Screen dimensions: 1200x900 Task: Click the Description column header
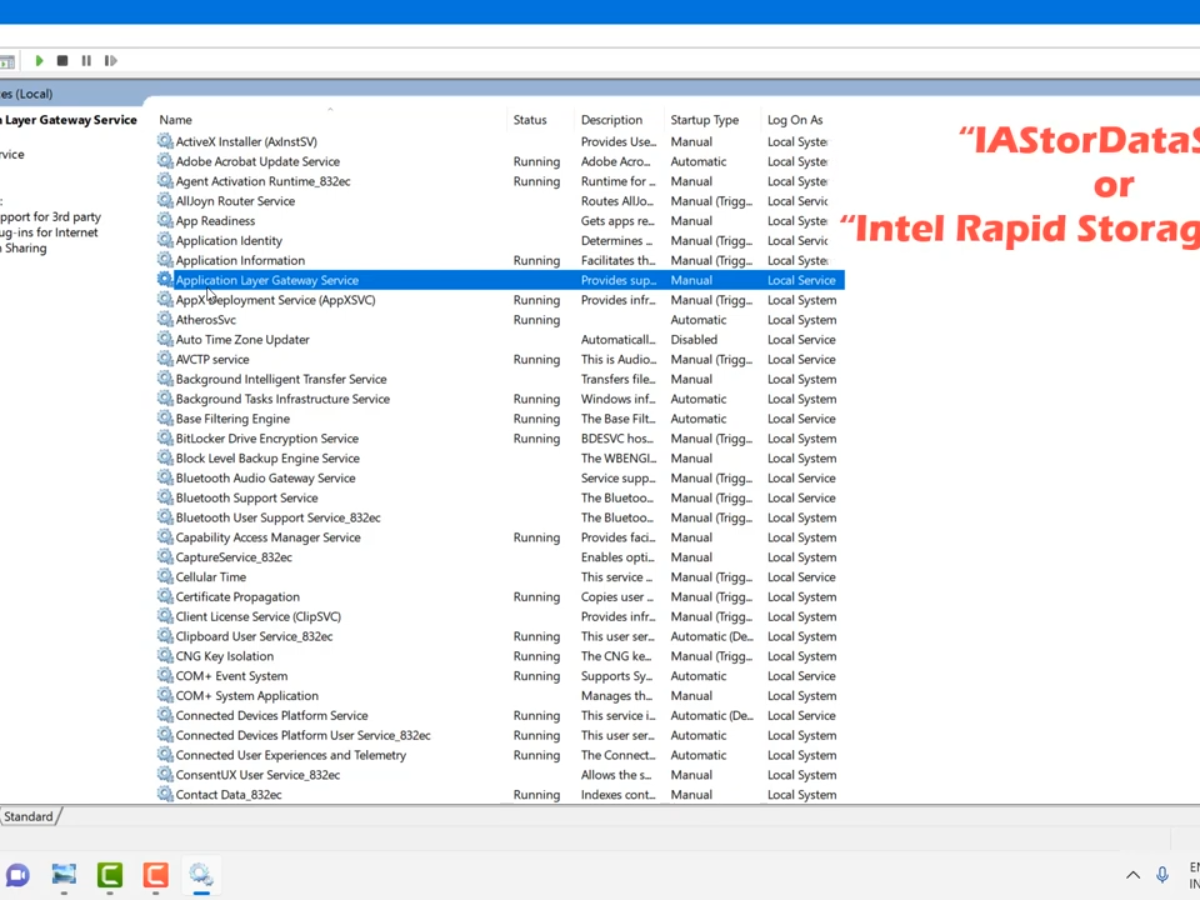pos(611,120)
